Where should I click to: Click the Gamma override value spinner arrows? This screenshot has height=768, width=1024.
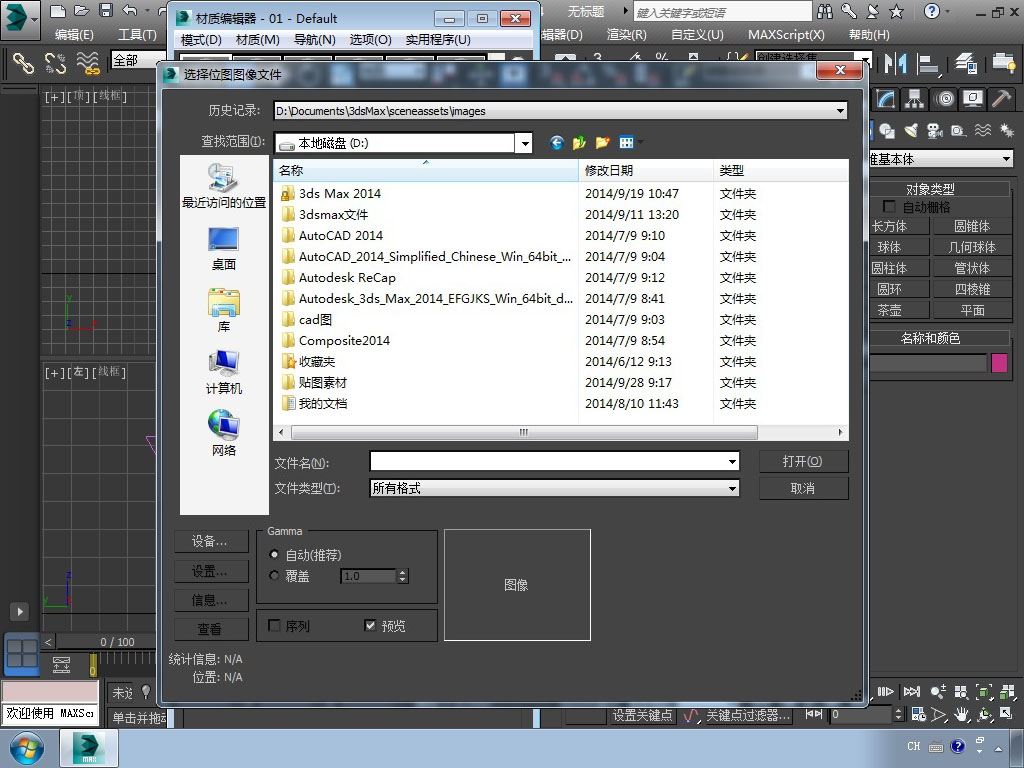(x=402, y=576)
